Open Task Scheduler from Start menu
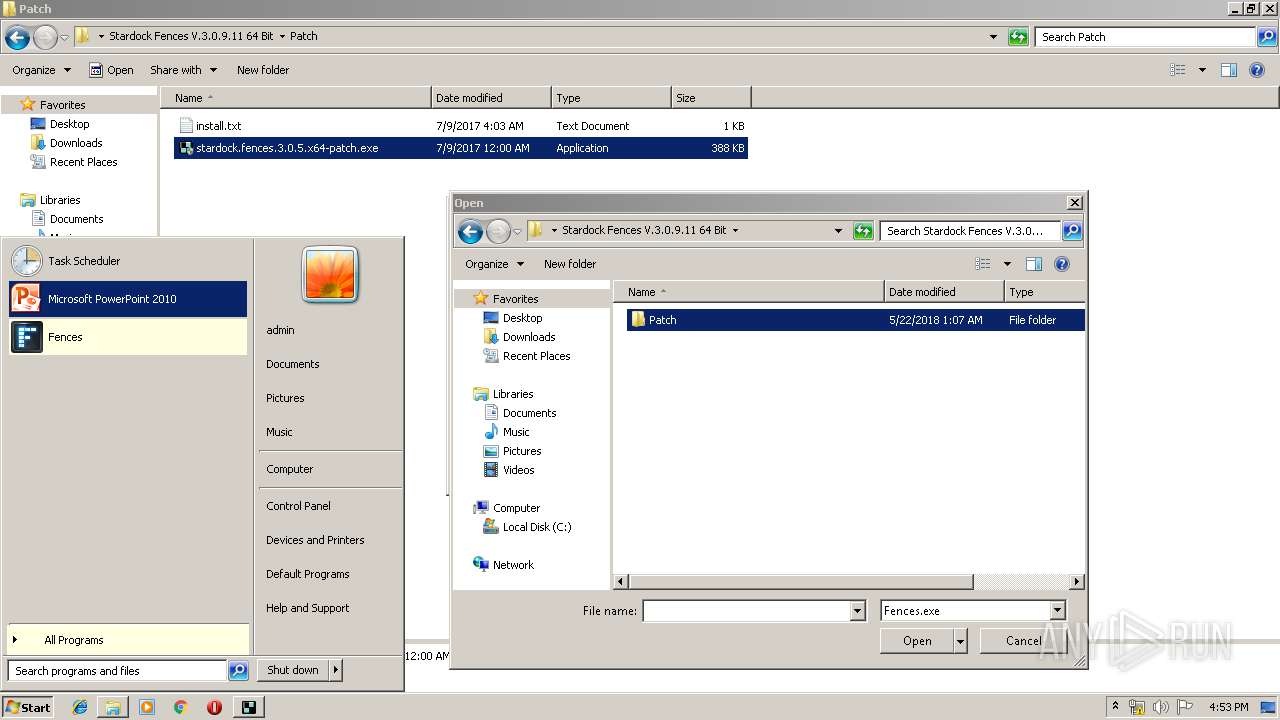 click(x=128, y=261)
